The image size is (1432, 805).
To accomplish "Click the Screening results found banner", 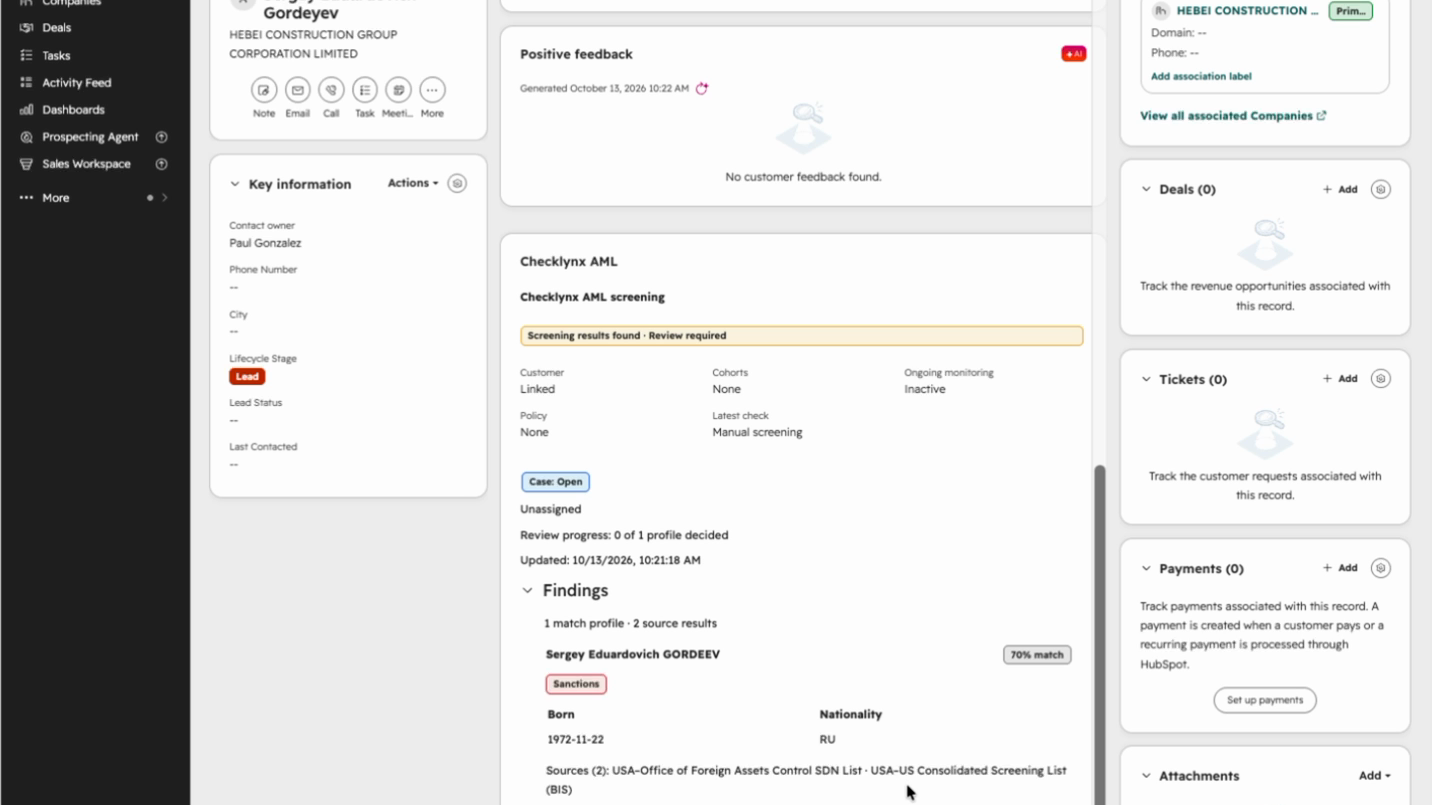I will [801, 336].
